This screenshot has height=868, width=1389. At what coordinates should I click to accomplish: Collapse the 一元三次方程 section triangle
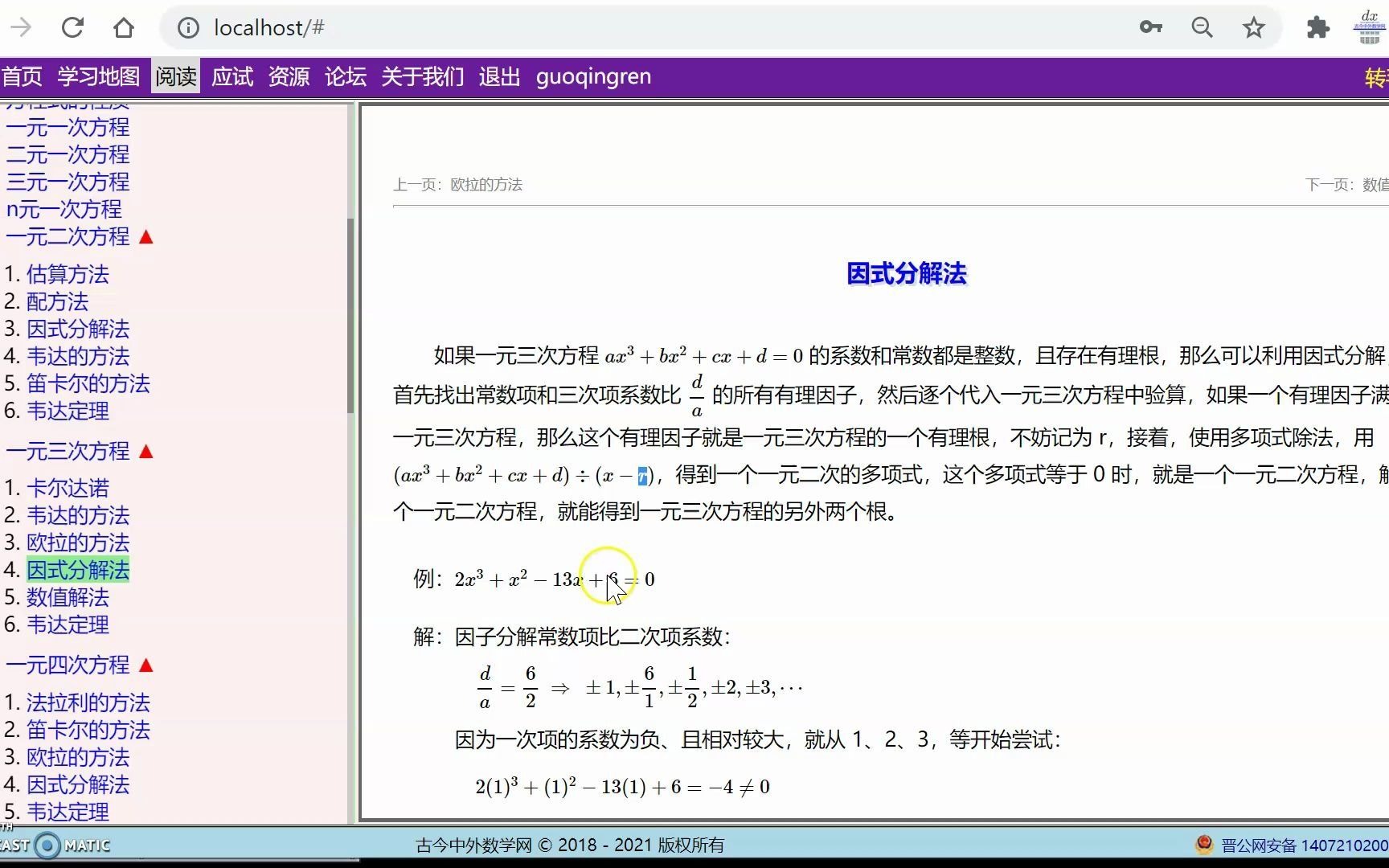click(147, 451)
